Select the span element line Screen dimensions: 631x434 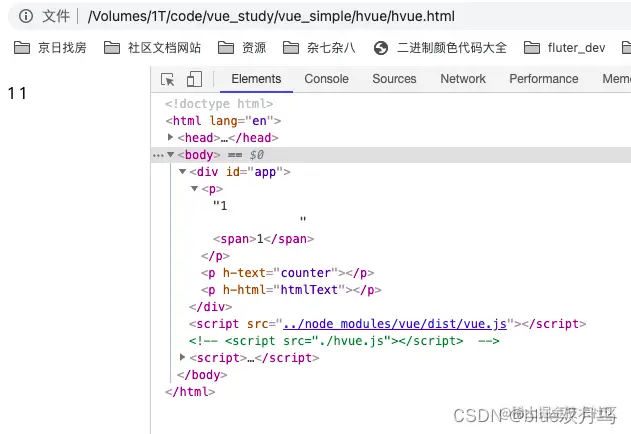pos(264,239)
